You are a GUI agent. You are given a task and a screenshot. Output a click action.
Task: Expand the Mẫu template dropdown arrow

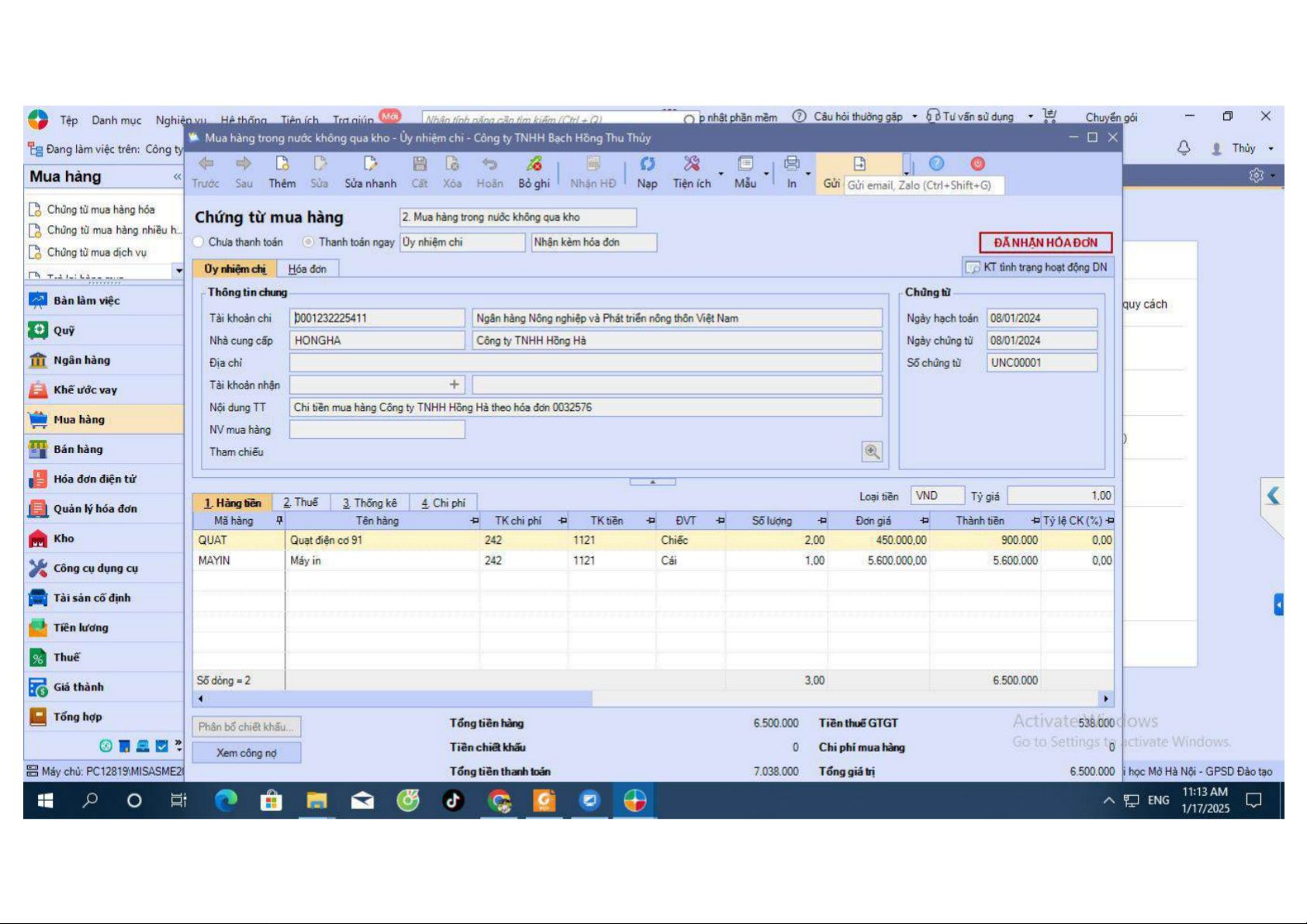point(767,174)
